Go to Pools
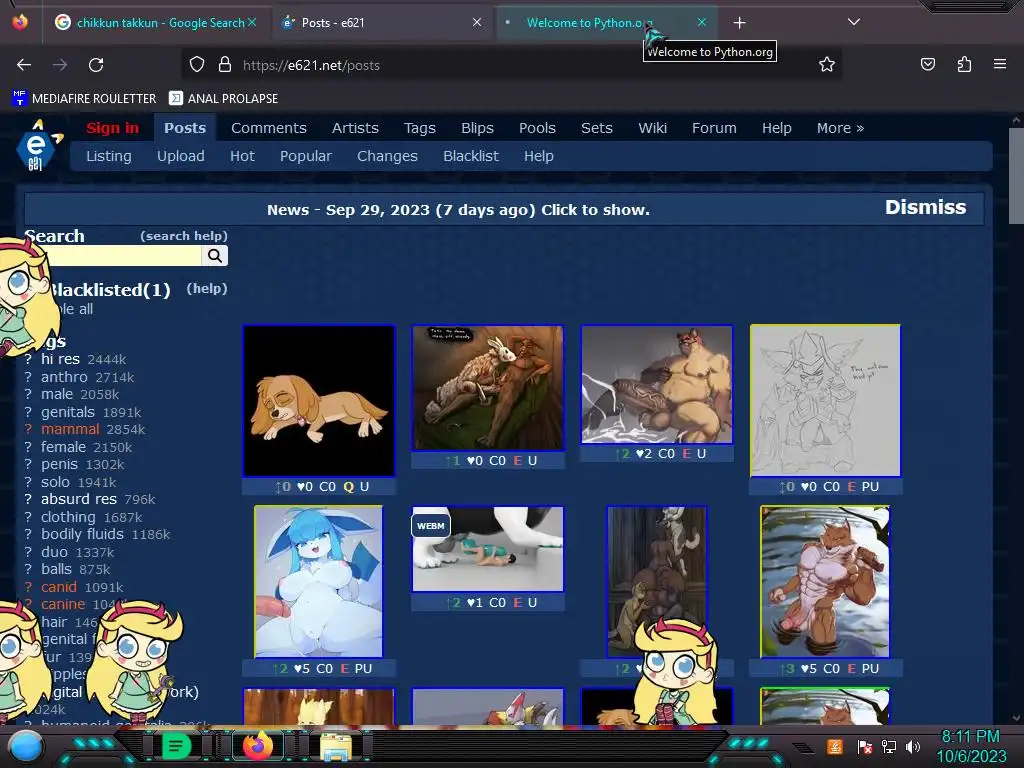This screenshot has height=768, width=1024. tap(537, 128)
